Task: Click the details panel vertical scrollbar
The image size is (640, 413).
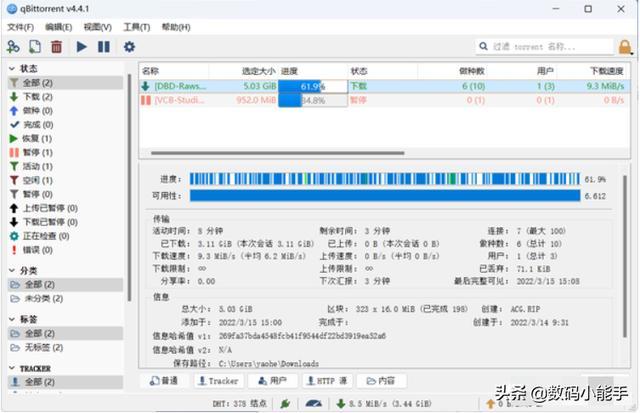Action: 624,256
